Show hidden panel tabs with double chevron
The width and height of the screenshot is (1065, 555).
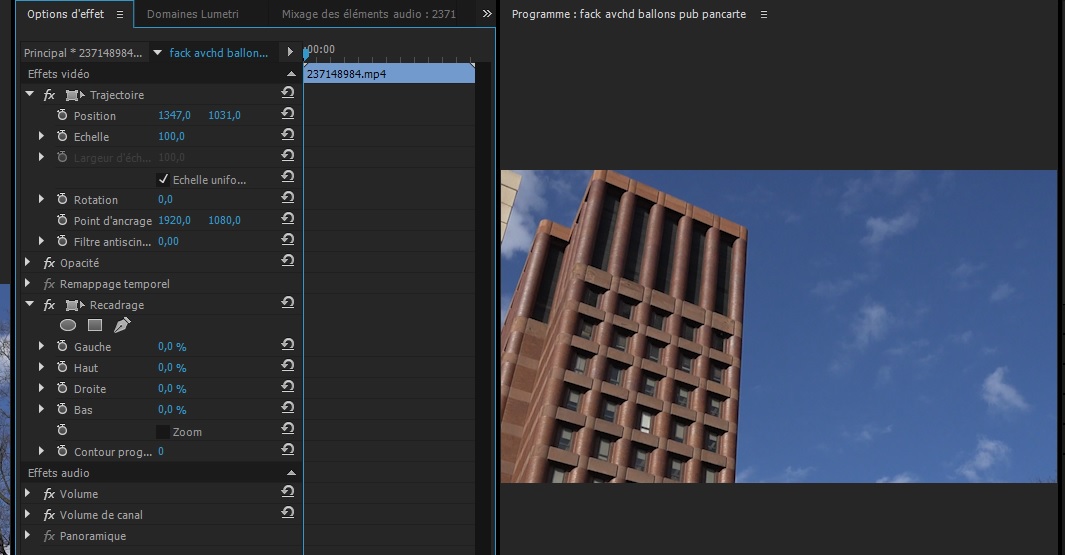pyautogui.click(x=487, y=15)
